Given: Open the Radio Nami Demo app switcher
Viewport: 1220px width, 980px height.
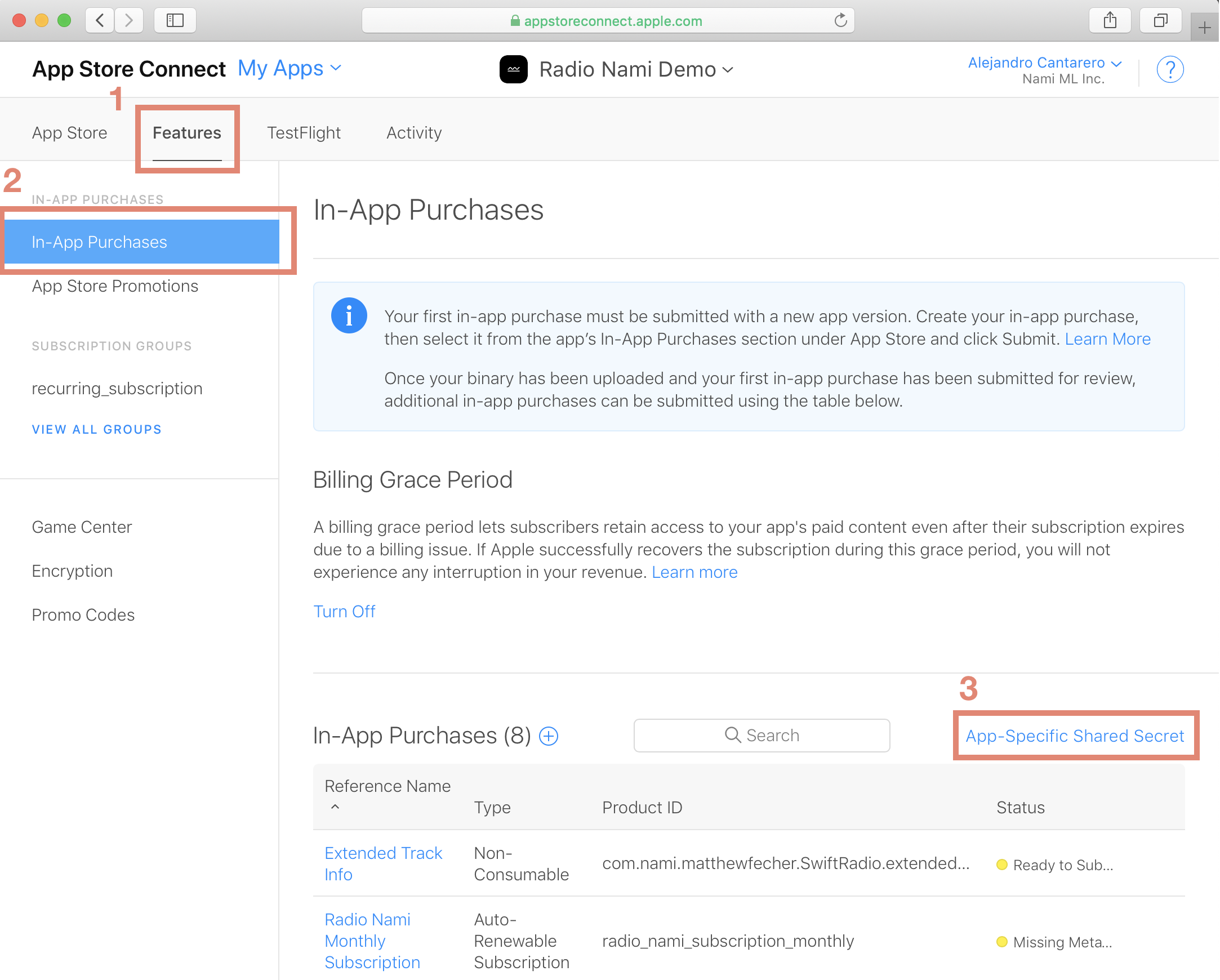Looking at the screenshot, I should (636, 70).
